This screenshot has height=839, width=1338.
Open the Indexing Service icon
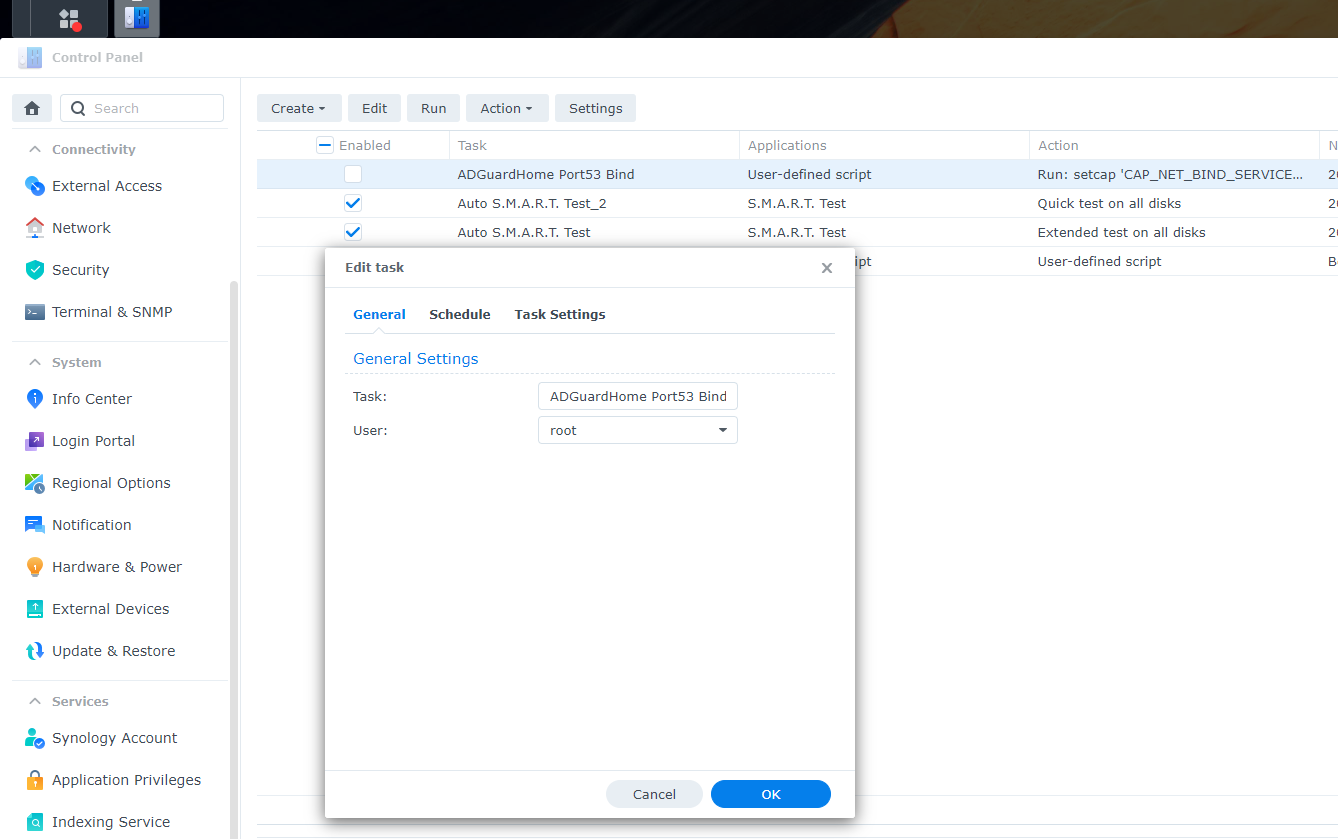click(x=35, y=822)
